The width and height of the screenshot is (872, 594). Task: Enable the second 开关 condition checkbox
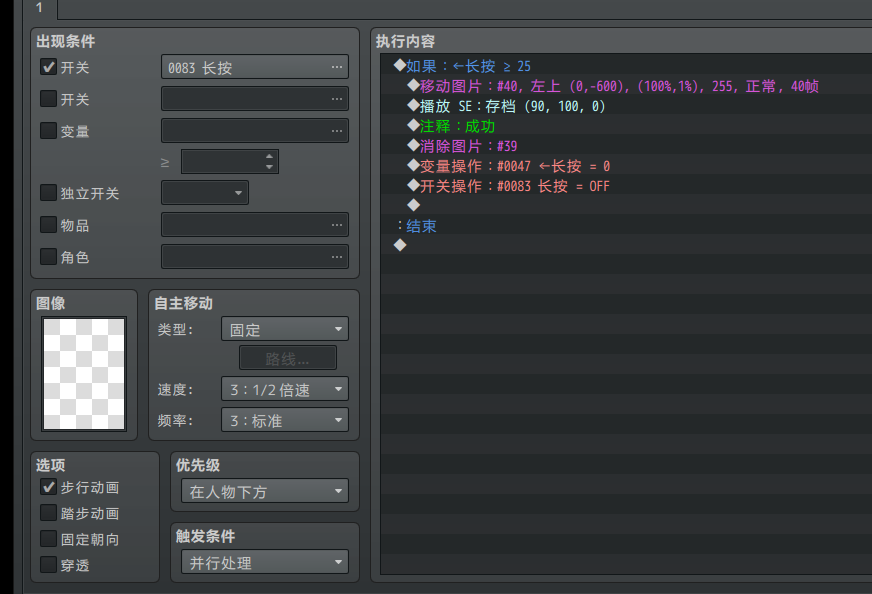(x=49, y=99)
